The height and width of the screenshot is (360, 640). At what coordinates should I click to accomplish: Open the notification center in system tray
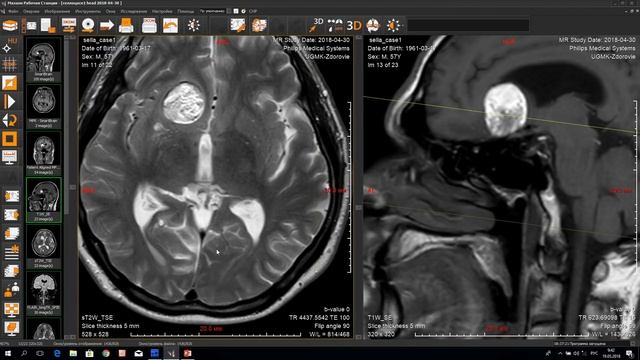[629, 353]
